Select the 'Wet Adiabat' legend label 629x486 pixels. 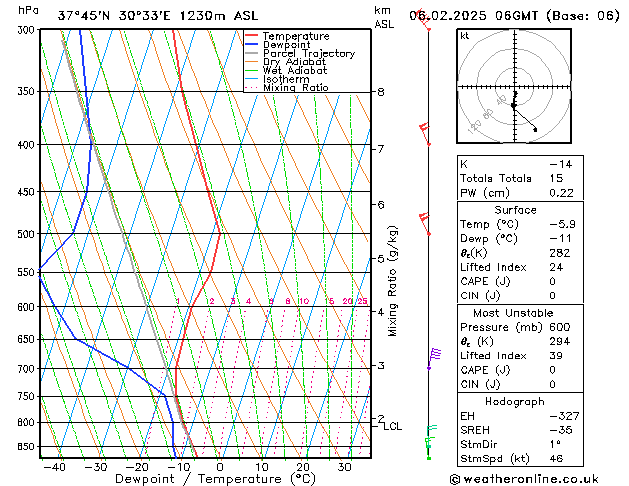click(x=295, y=70)
